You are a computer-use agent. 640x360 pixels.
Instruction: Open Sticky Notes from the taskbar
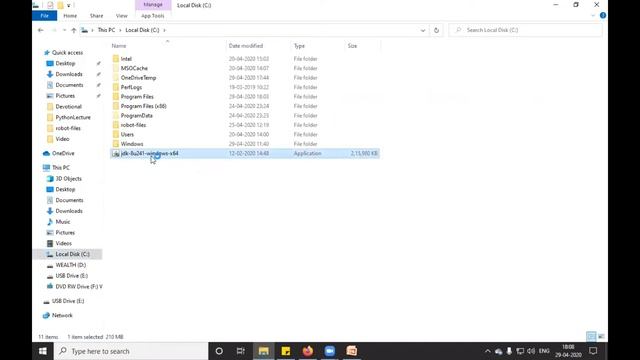click(x=286, y=351)
